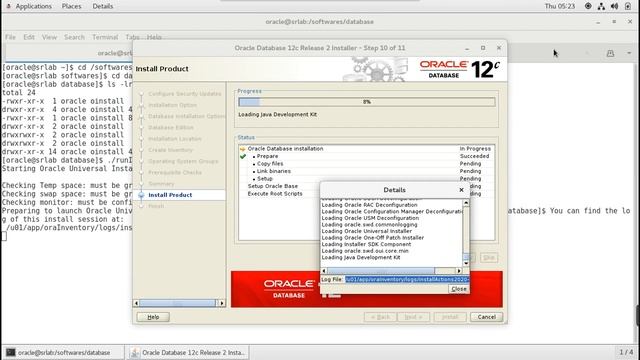The width and height of the screenshot is (640, 360).
Task: Click Loading Oracle RAC Deconfiguration line
Action: click(x=369, y=205)
